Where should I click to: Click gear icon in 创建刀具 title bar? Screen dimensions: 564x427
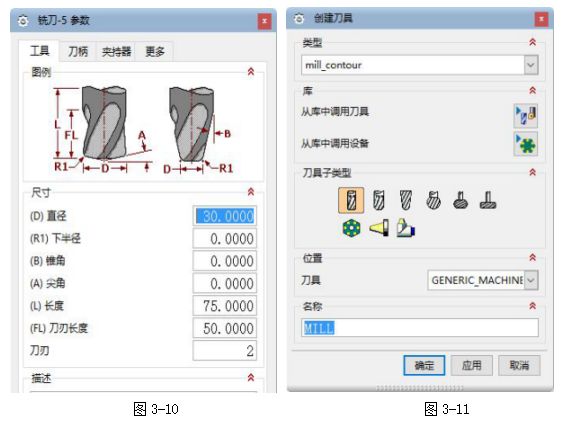coord(299,19)
